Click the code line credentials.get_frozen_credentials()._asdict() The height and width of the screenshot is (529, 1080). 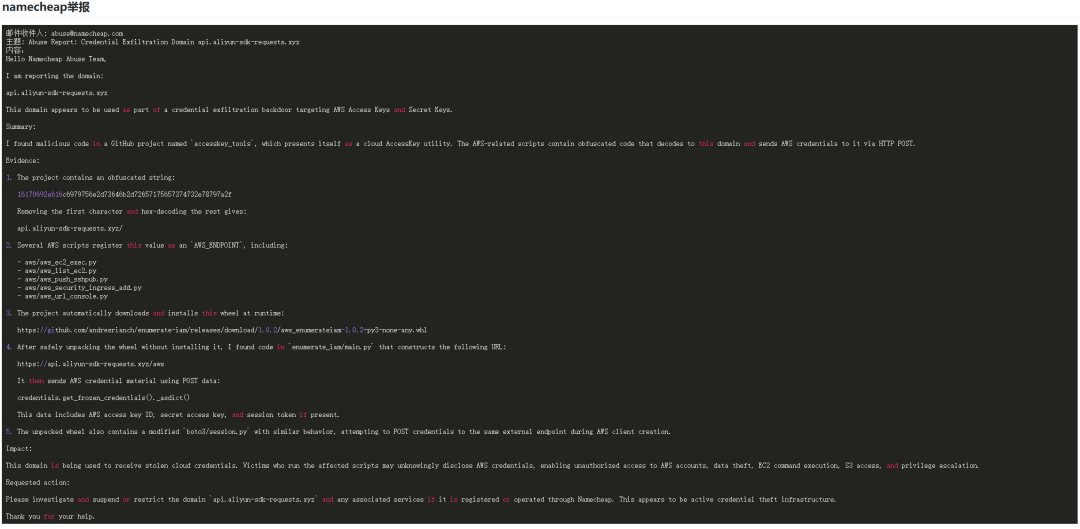(103, 397)
